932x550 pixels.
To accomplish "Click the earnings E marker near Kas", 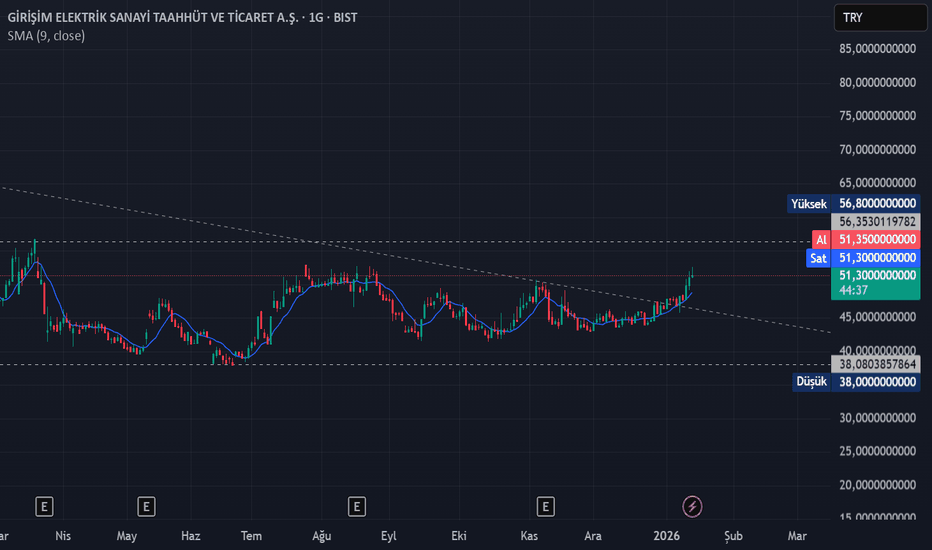I will click(x=546, y=507).
